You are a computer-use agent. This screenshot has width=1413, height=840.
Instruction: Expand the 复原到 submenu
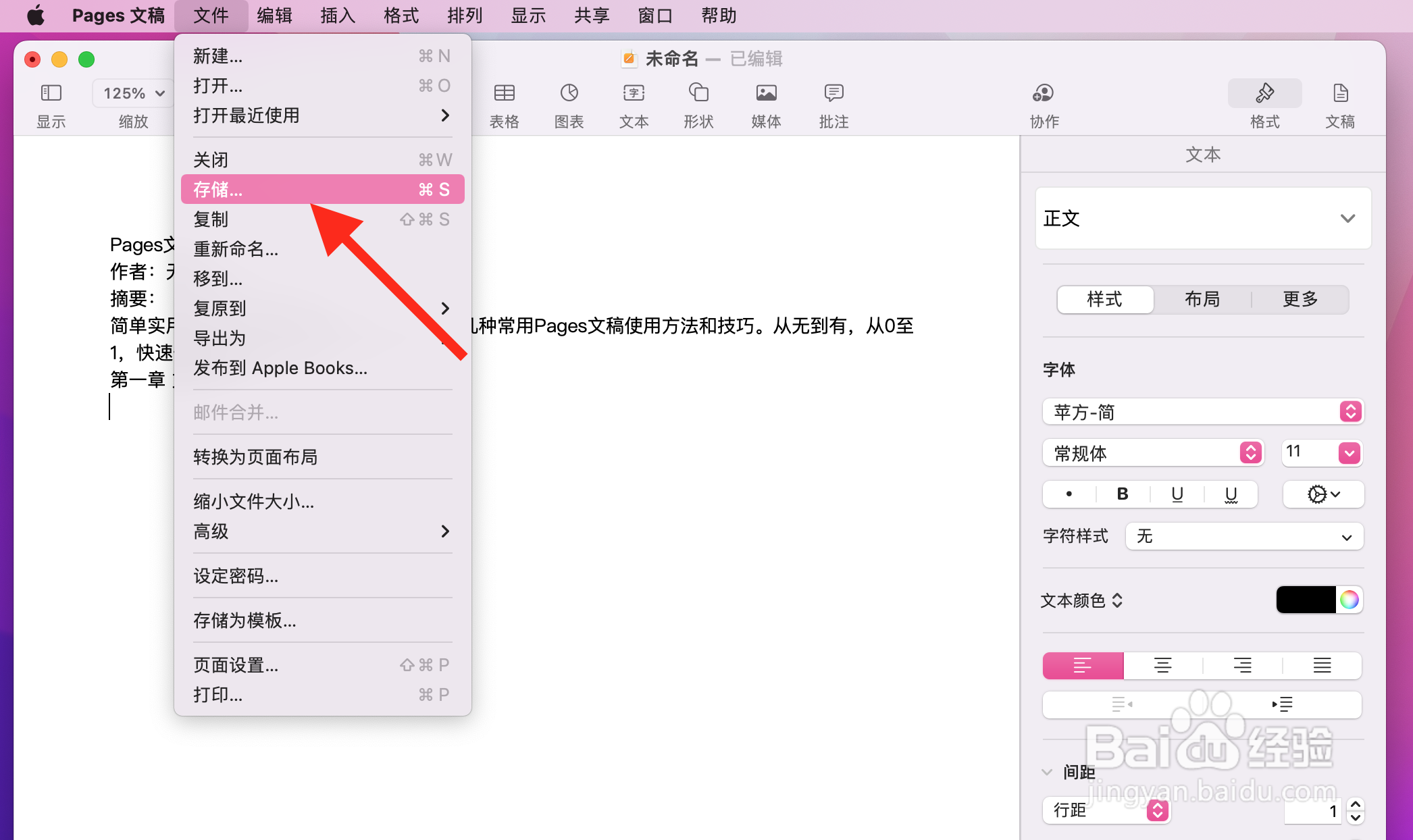pos(322,309)
